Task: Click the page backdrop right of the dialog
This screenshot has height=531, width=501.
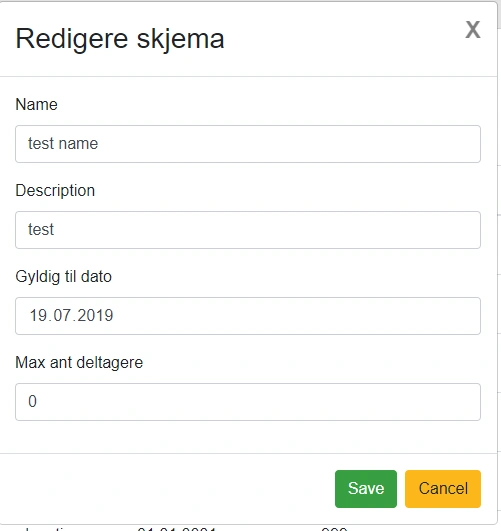Action: pyautogui.click(x=499, y=237)
